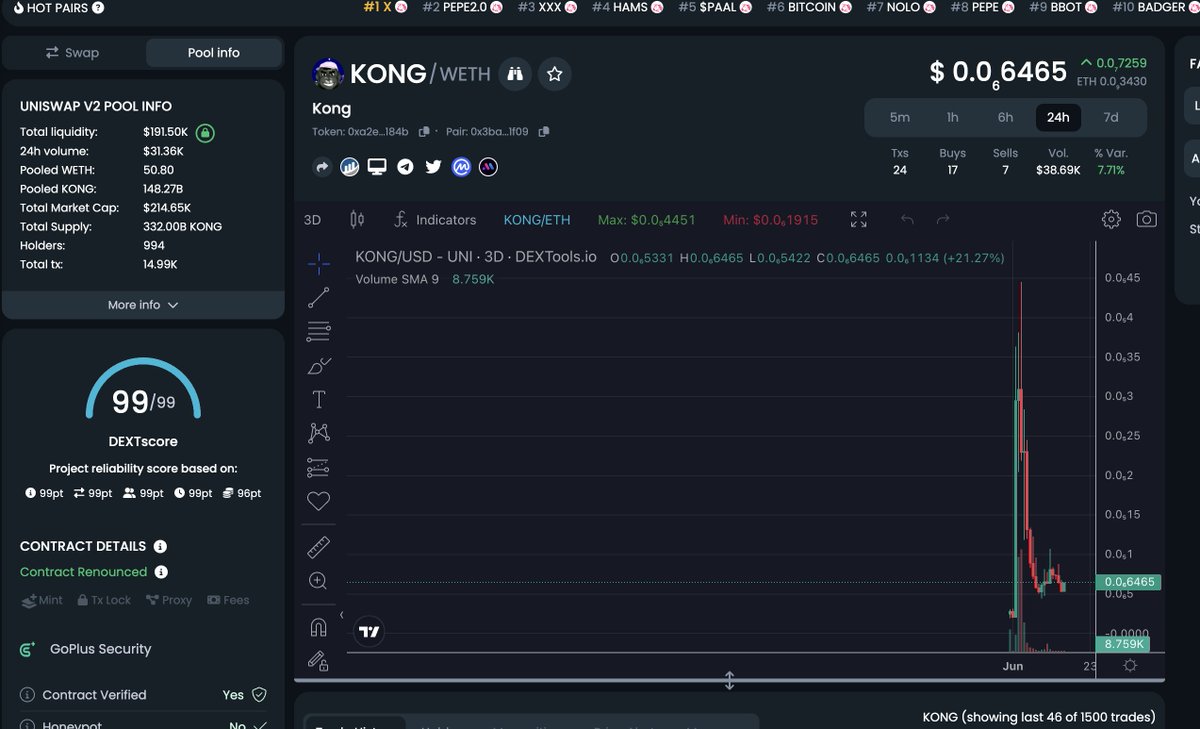Open candlestick chart style selector
1200x729 pixels.
click(358, 220)
